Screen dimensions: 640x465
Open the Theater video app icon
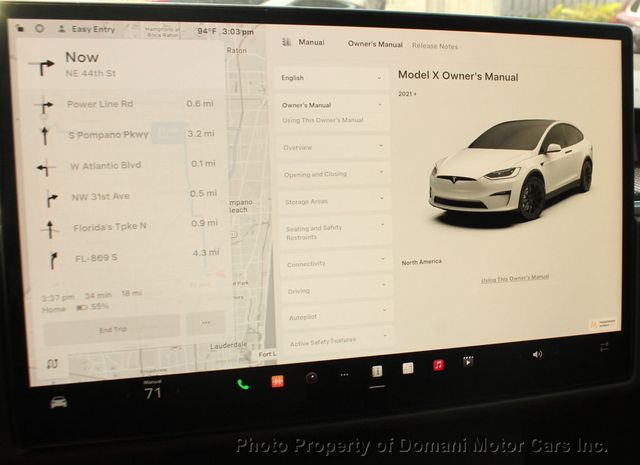tap(468, 361)
